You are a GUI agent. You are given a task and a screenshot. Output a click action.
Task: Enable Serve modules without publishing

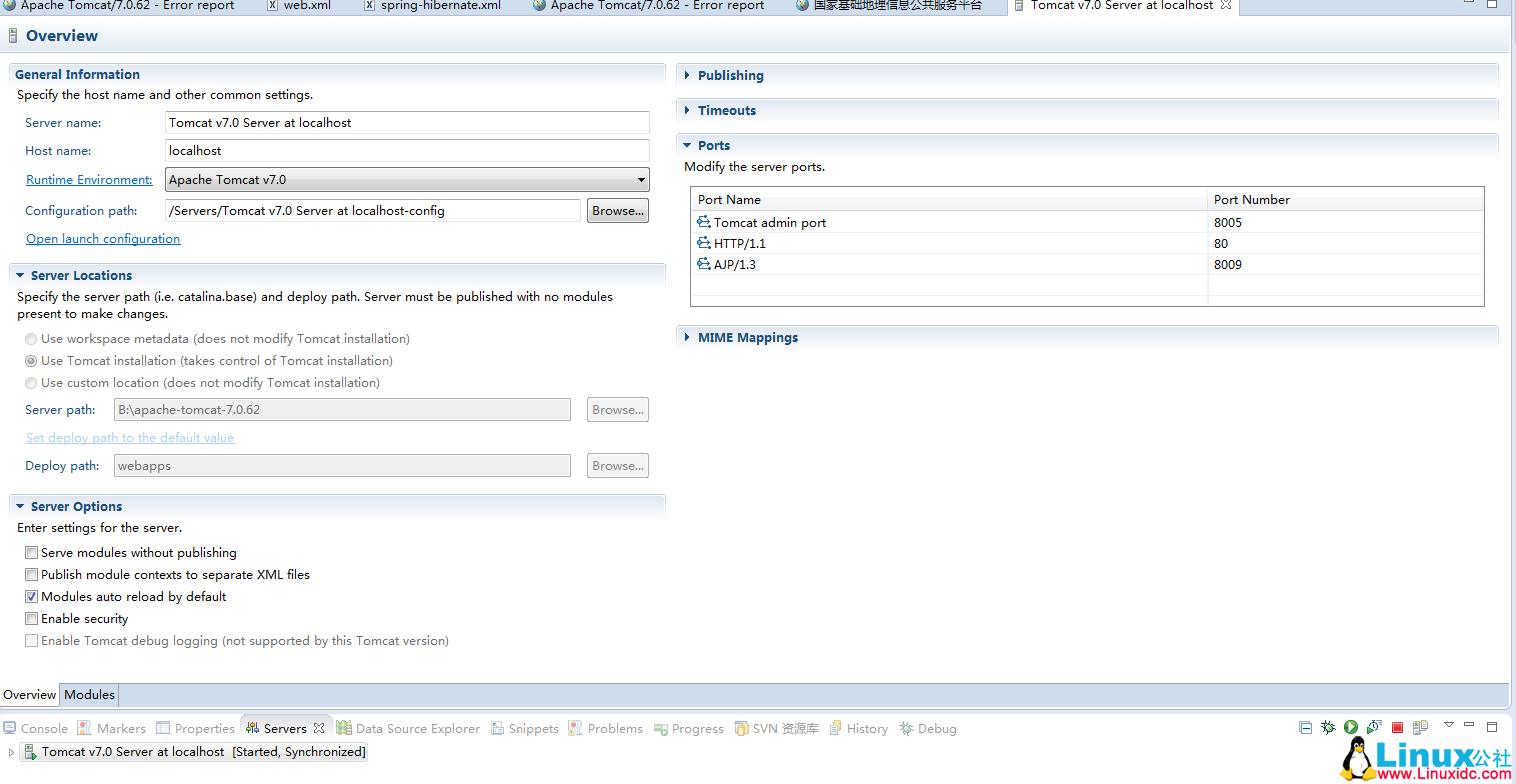32,553
